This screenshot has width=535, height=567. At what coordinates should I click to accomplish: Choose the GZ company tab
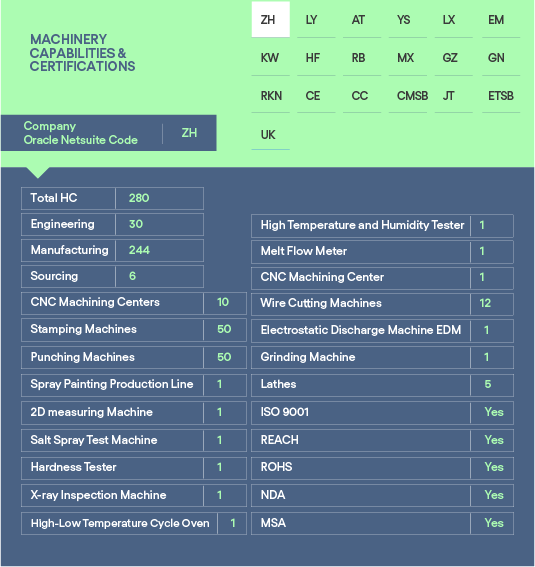click(x=453, y=58)
